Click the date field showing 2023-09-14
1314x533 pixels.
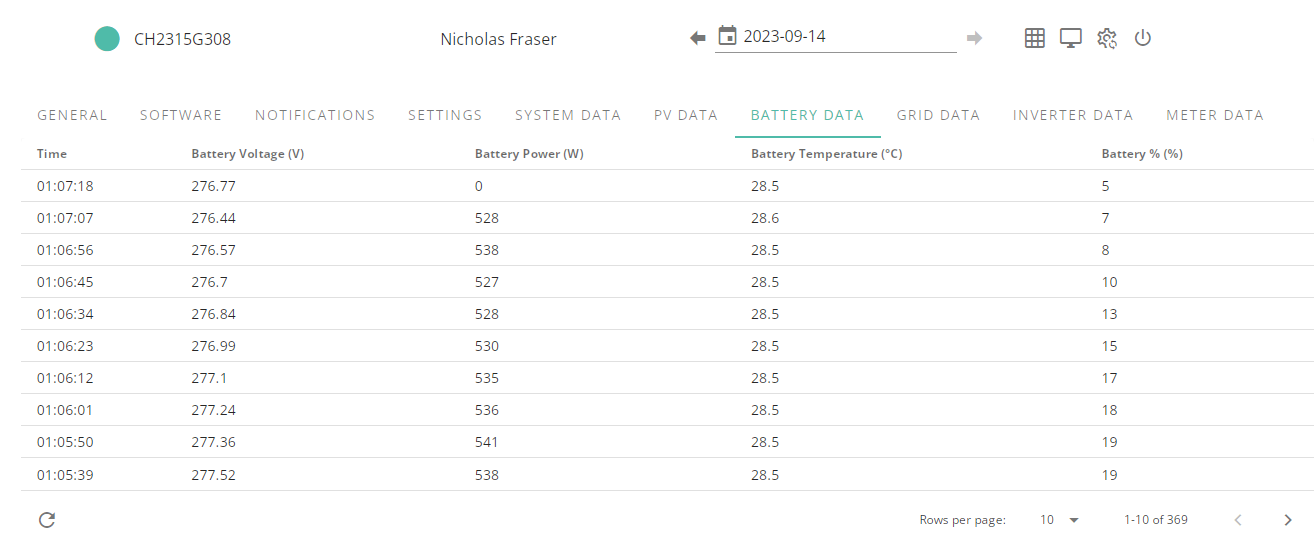click(836, 37)
